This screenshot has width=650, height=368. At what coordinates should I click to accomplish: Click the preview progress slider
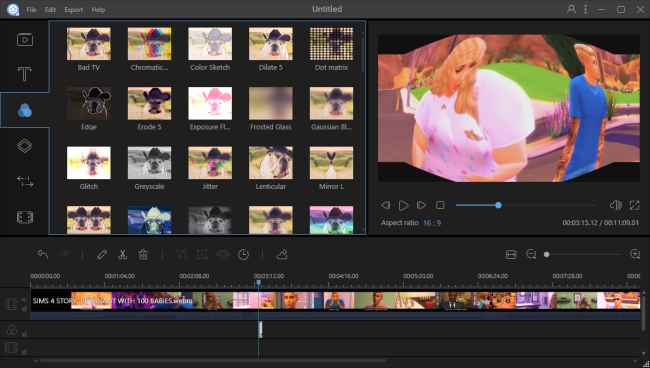pyautogui.click(x=526, y=205)
